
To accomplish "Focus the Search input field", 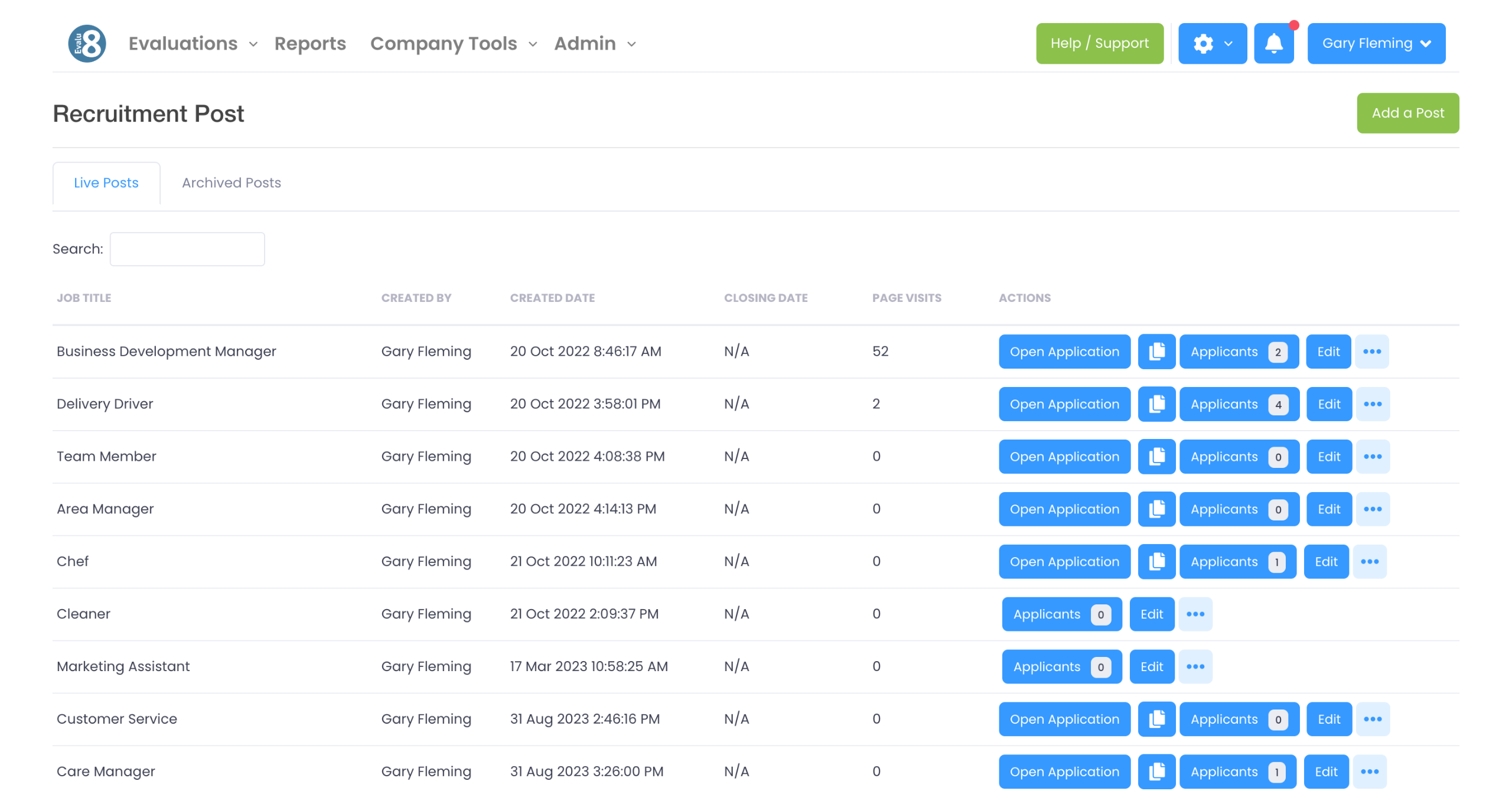I will [187, 249].
